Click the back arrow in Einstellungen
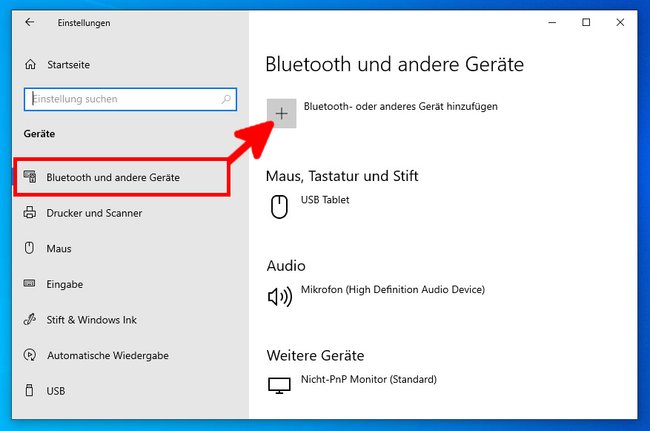The width and height of the screenshot is (650, 431). (x=29, y=22)
